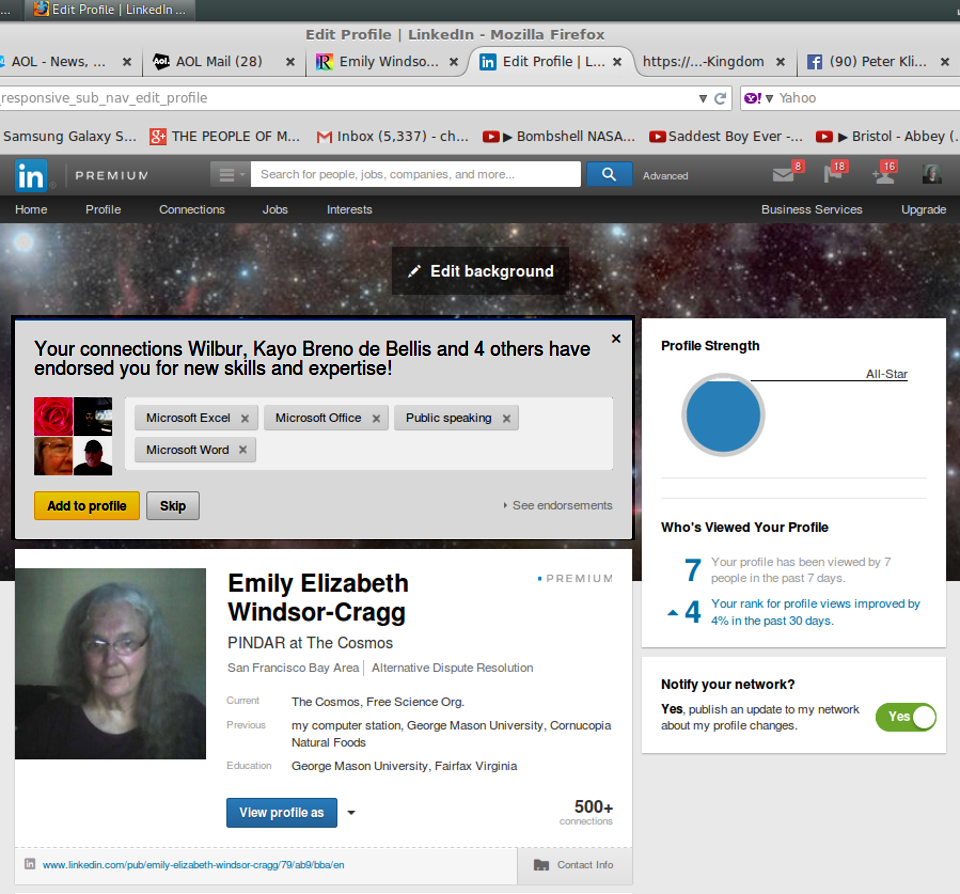Toggle the Notify your network switch
This screenshot has width=960, height=894.
(x=906, y=717)
